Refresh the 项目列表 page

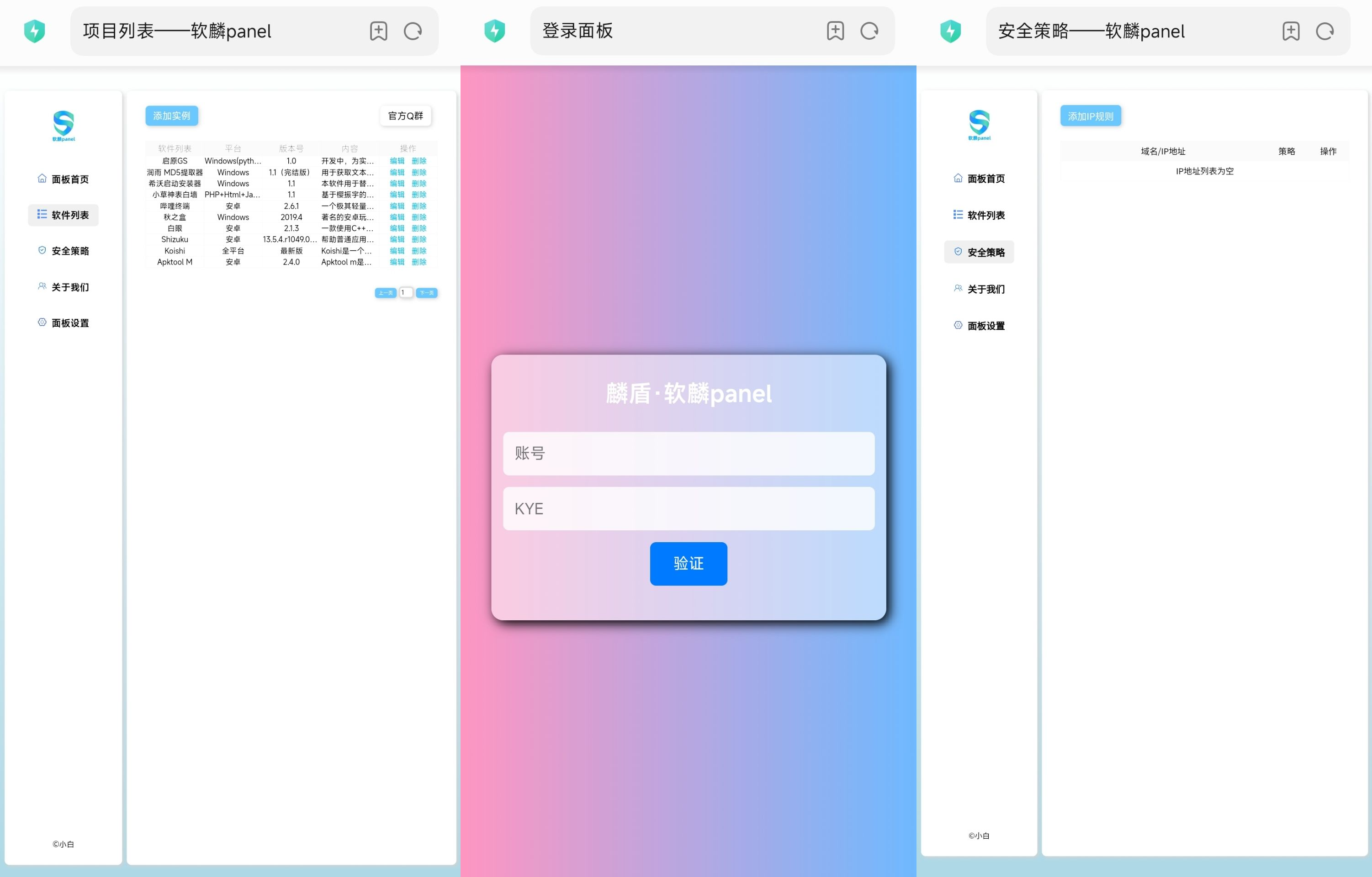(413, 31)
